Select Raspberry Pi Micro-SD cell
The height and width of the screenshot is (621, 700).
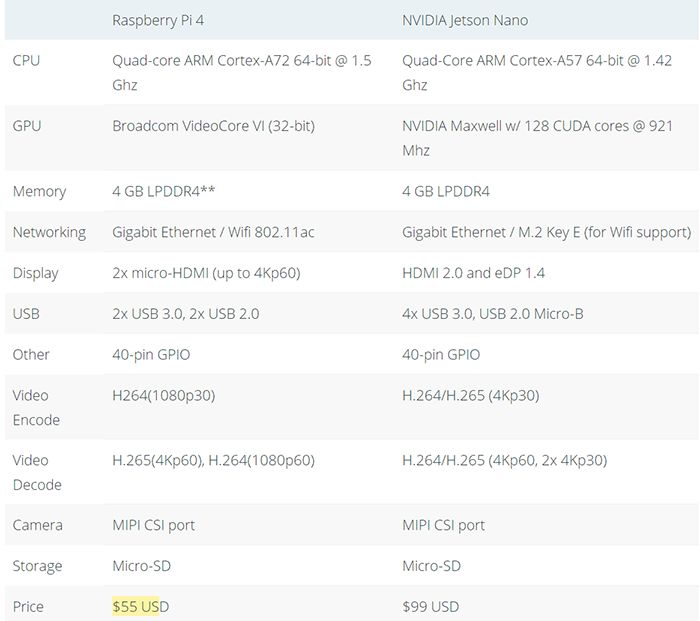141,566
